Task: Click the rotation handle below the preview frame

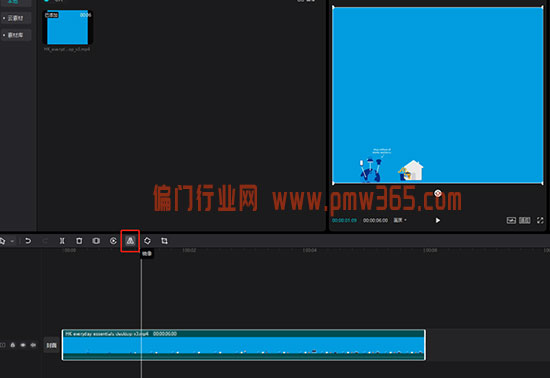Action: (438, 193)
